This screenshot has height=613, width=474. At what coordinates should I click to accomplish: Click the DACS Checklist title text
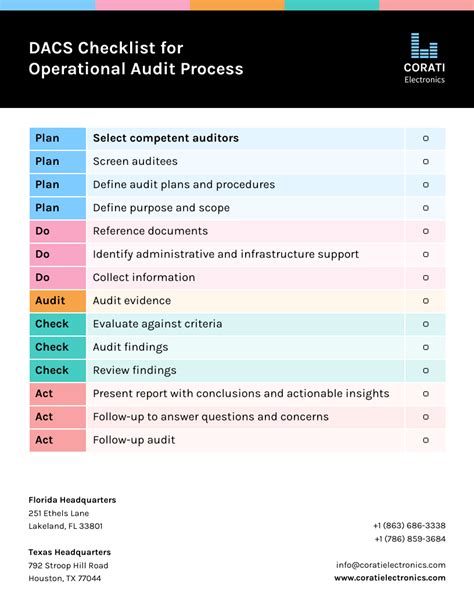pyautogui.click(x=136, y=58)
